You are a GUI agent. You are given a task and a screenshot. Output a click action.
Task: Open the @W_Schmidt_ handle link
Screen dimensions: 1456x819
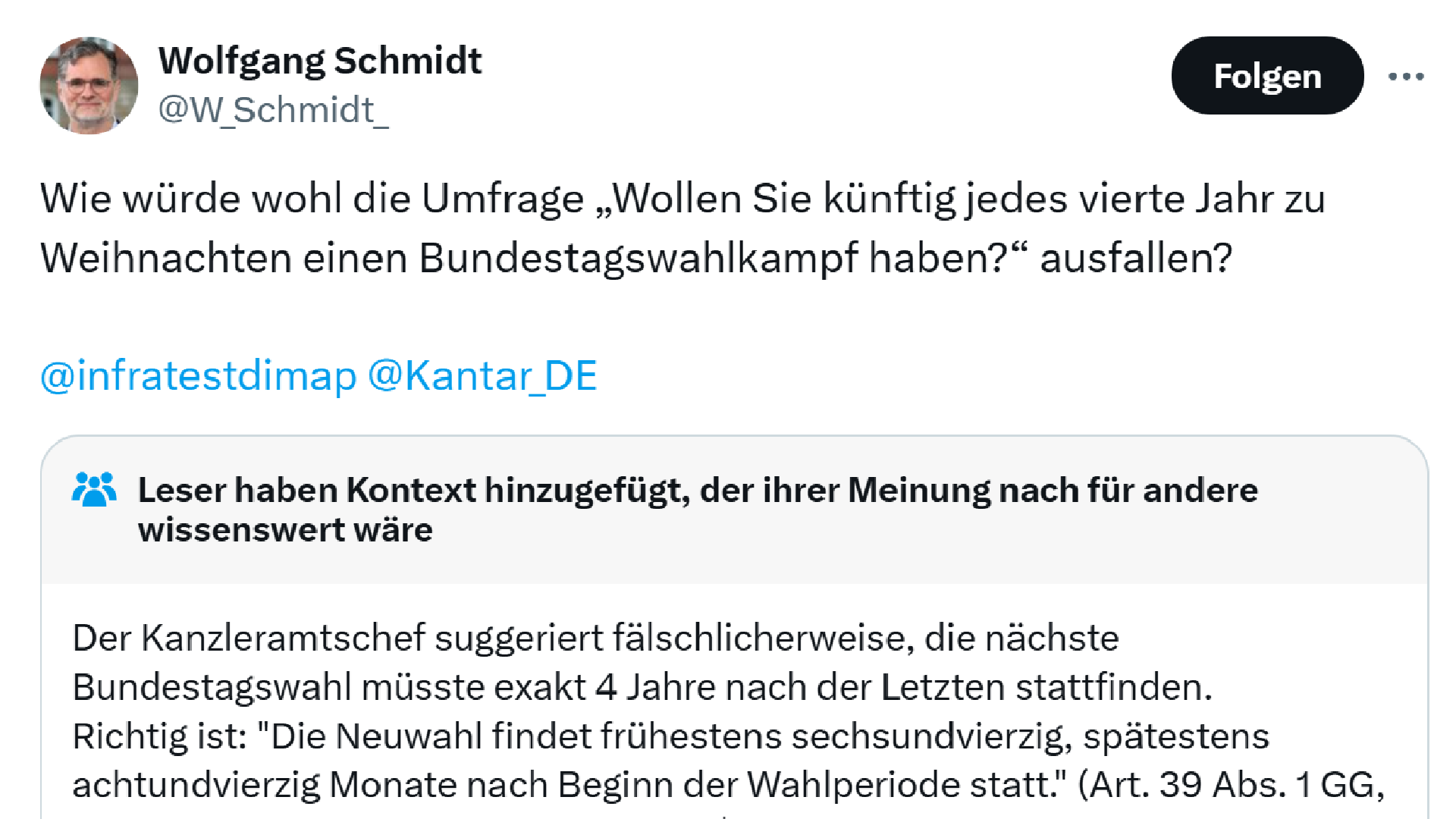[x=273, y=110]
